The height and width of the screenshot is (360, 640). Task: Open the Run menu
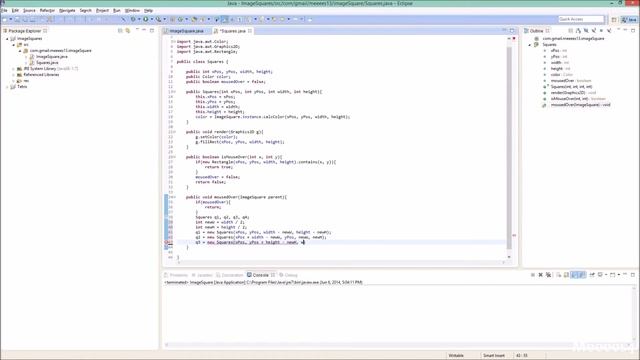tap(117, 10)
